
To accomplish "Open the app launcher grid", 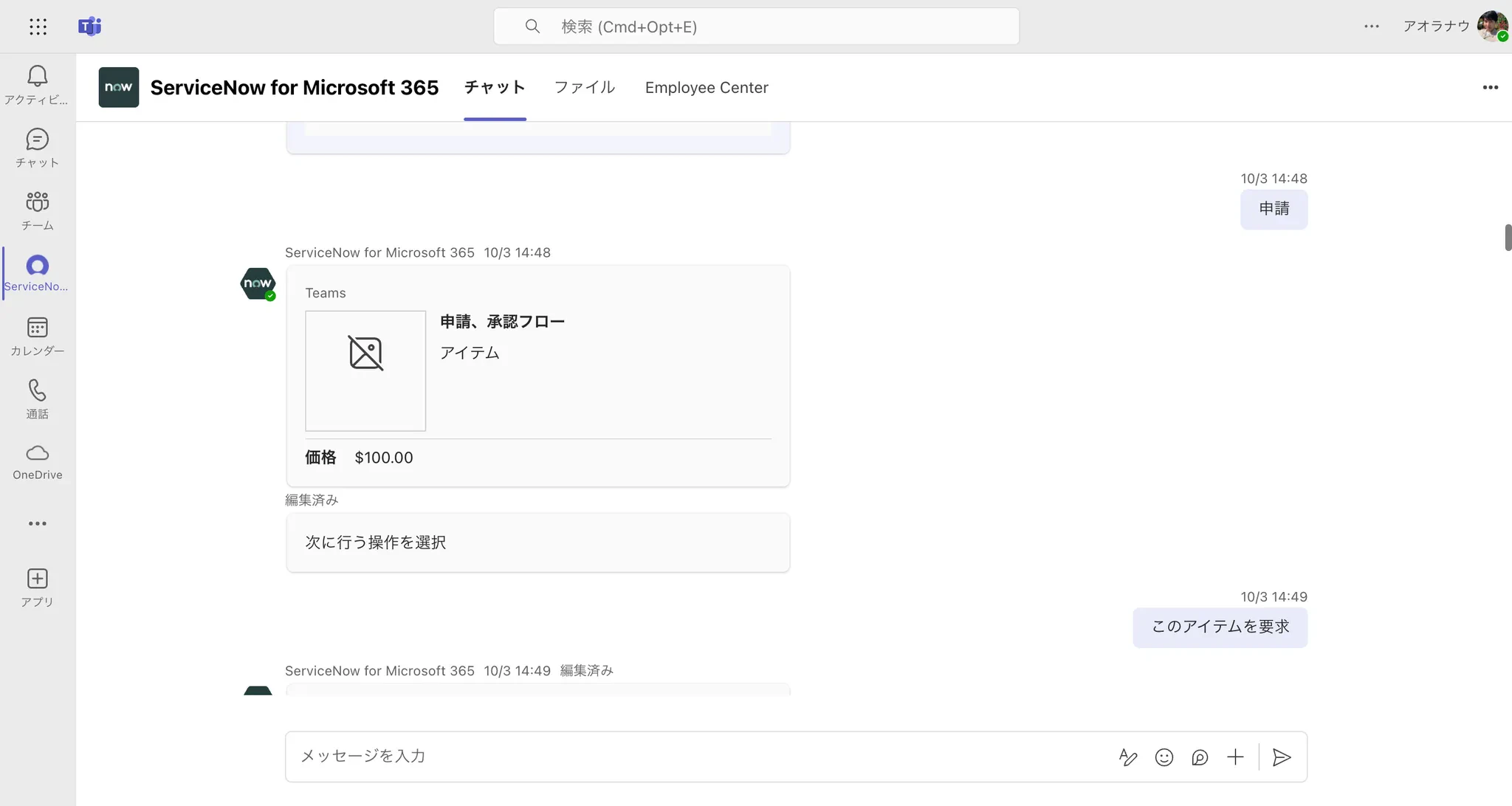I will [38, 27].
